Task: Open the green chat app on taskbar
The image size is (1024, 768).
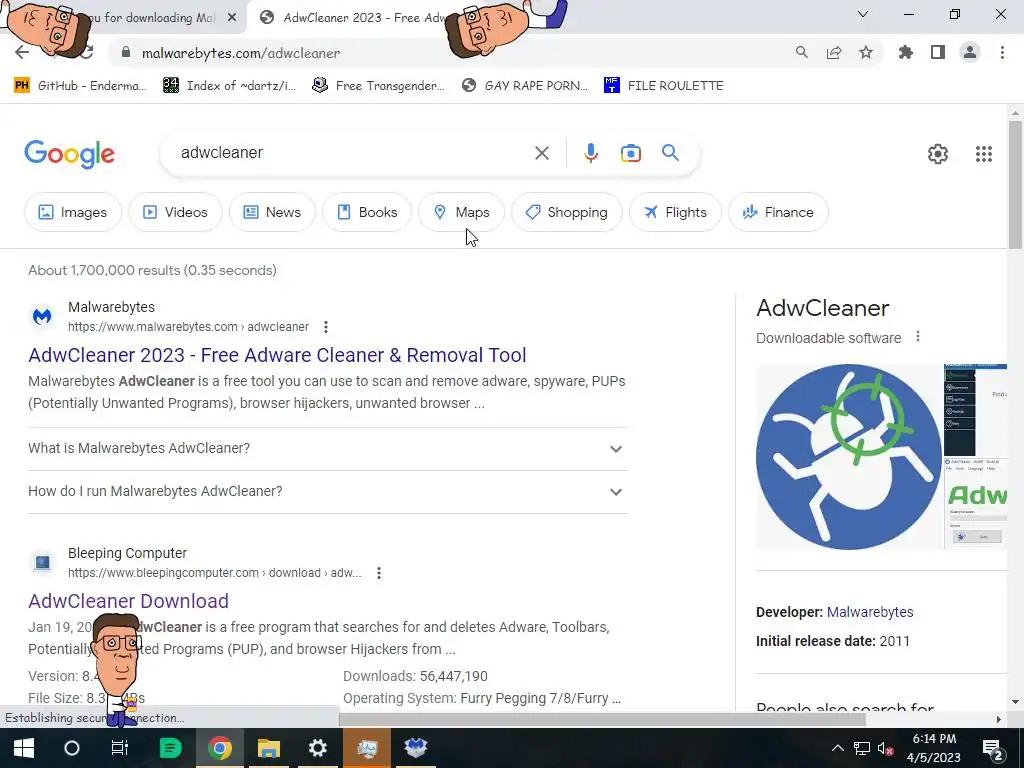Action: click(x=170, y=748)
